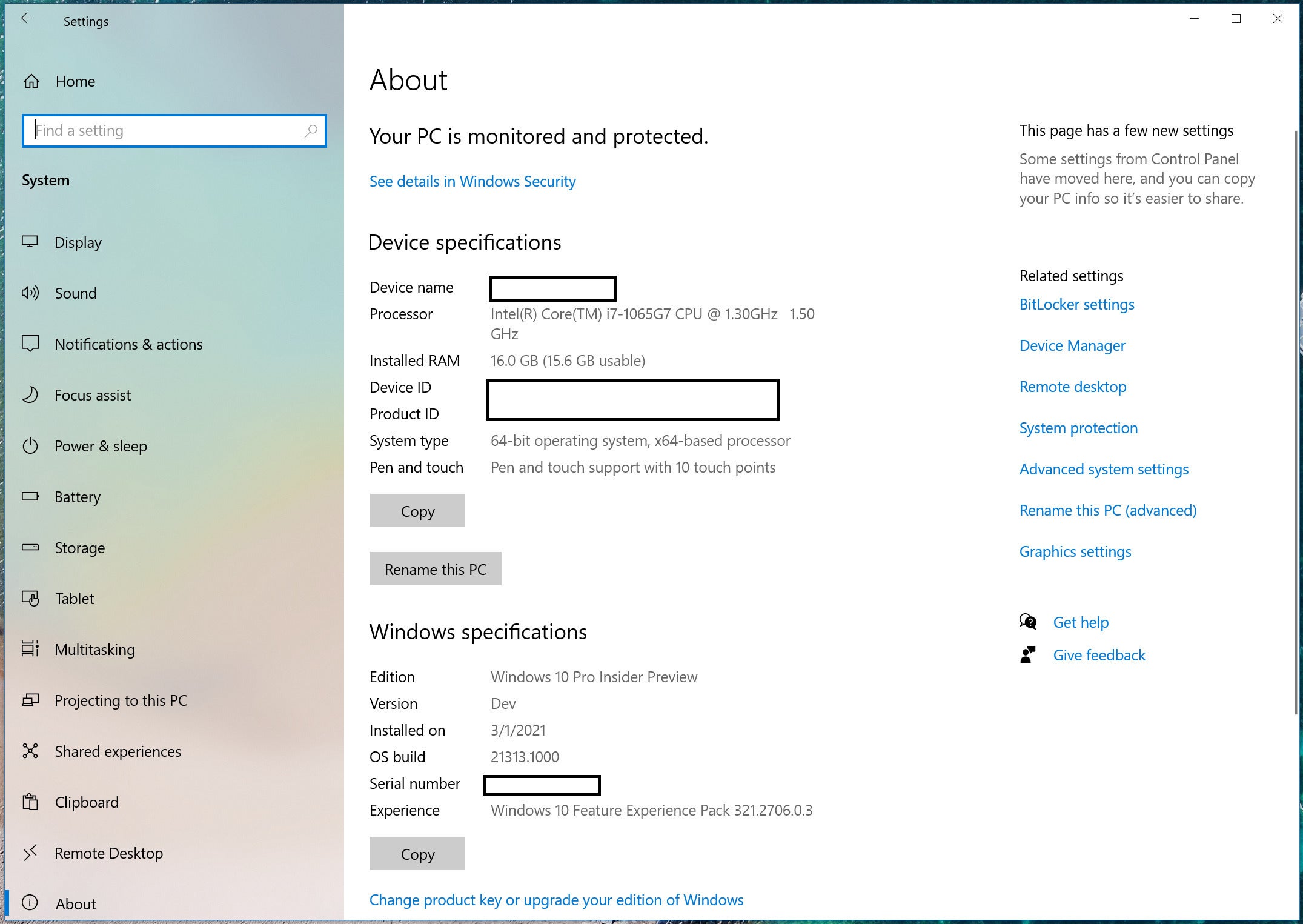Click Rename this PC button
This screenshot has height=924, width=1303.
pyautogui.click(x=435, y=569)
